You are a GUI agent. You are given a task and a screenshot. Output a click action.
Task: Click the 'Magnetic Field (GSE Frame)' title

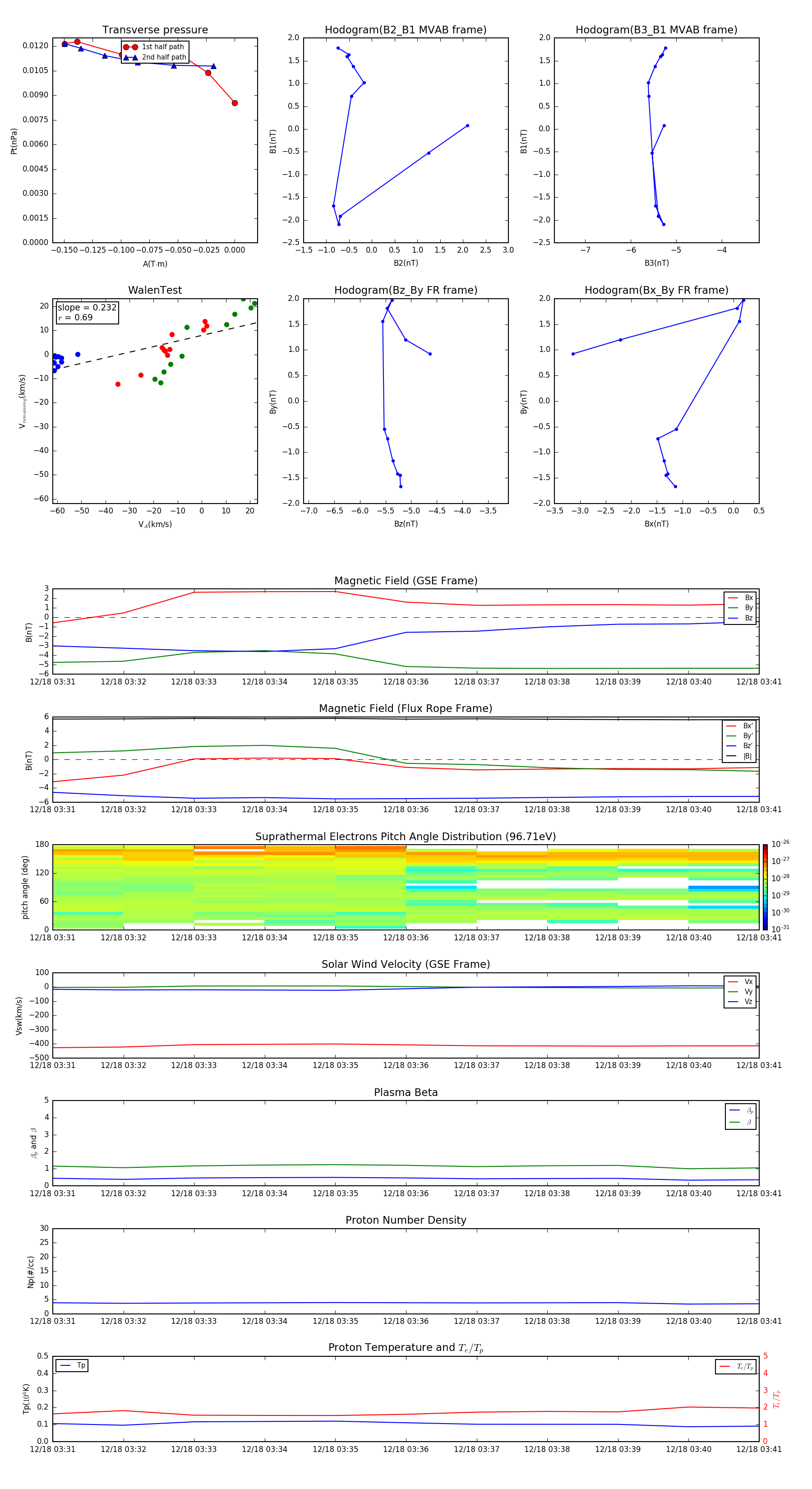406,581
